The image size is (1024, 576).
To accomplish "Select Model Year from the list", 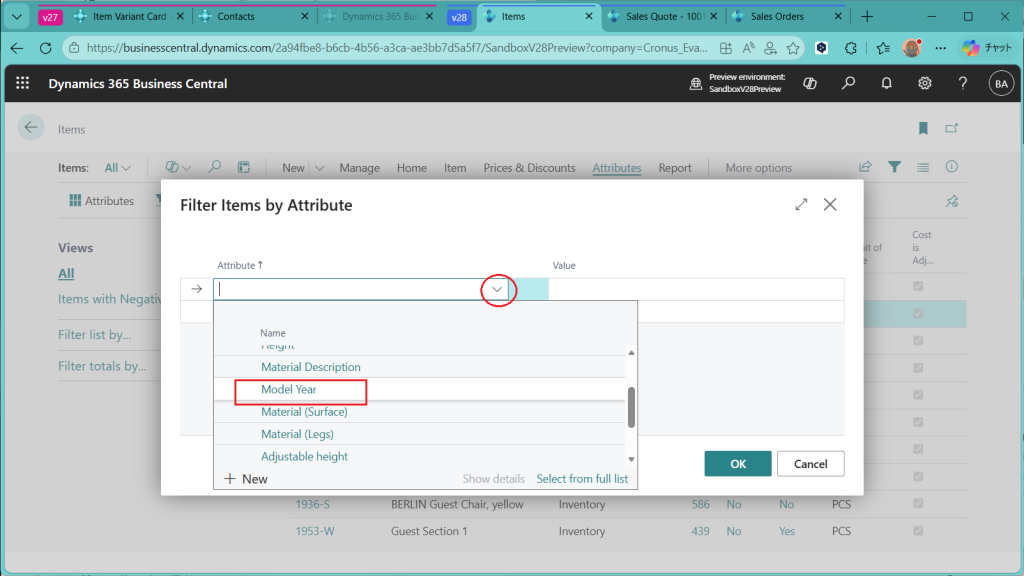I will [x=289, y=390].
